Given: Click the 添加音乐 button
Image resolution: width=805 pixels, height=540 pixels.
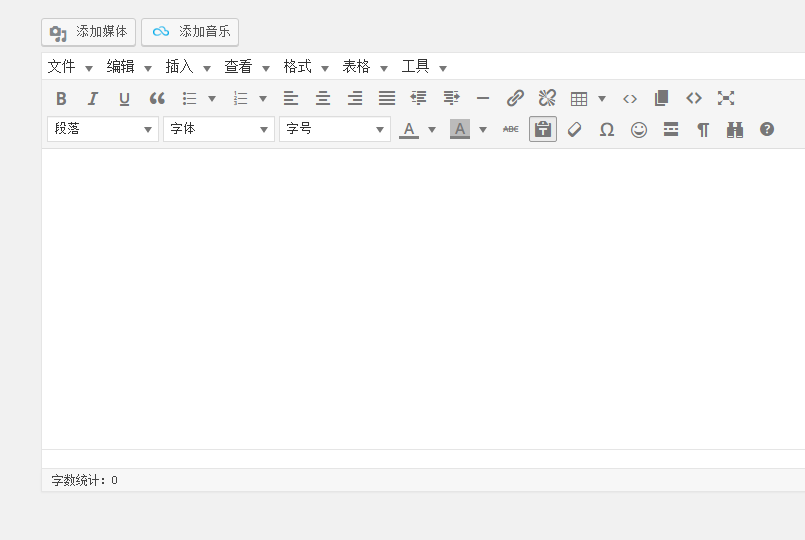Looking at the screenshot, I should pos(190,32).
